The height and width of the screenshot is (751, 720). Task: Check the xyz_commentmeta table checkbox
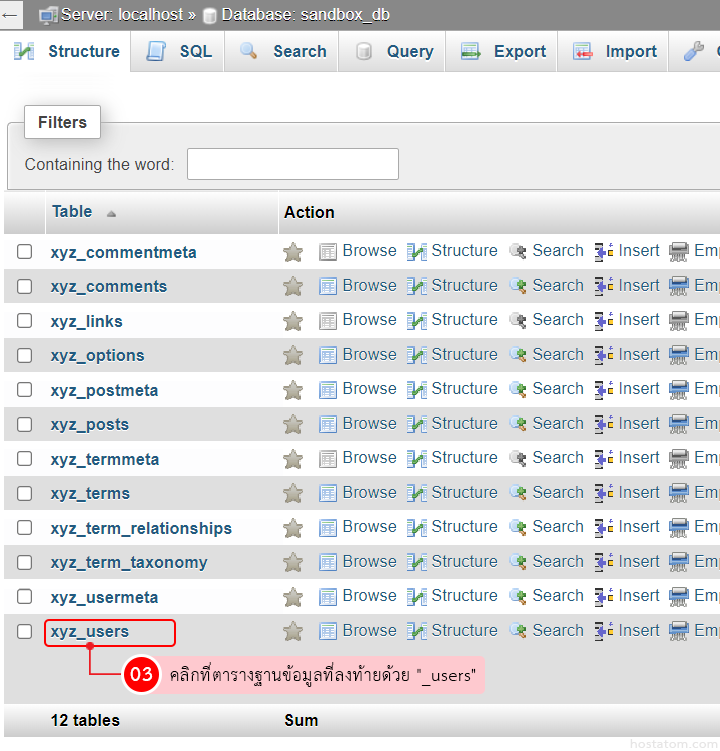tap(25, 252)
